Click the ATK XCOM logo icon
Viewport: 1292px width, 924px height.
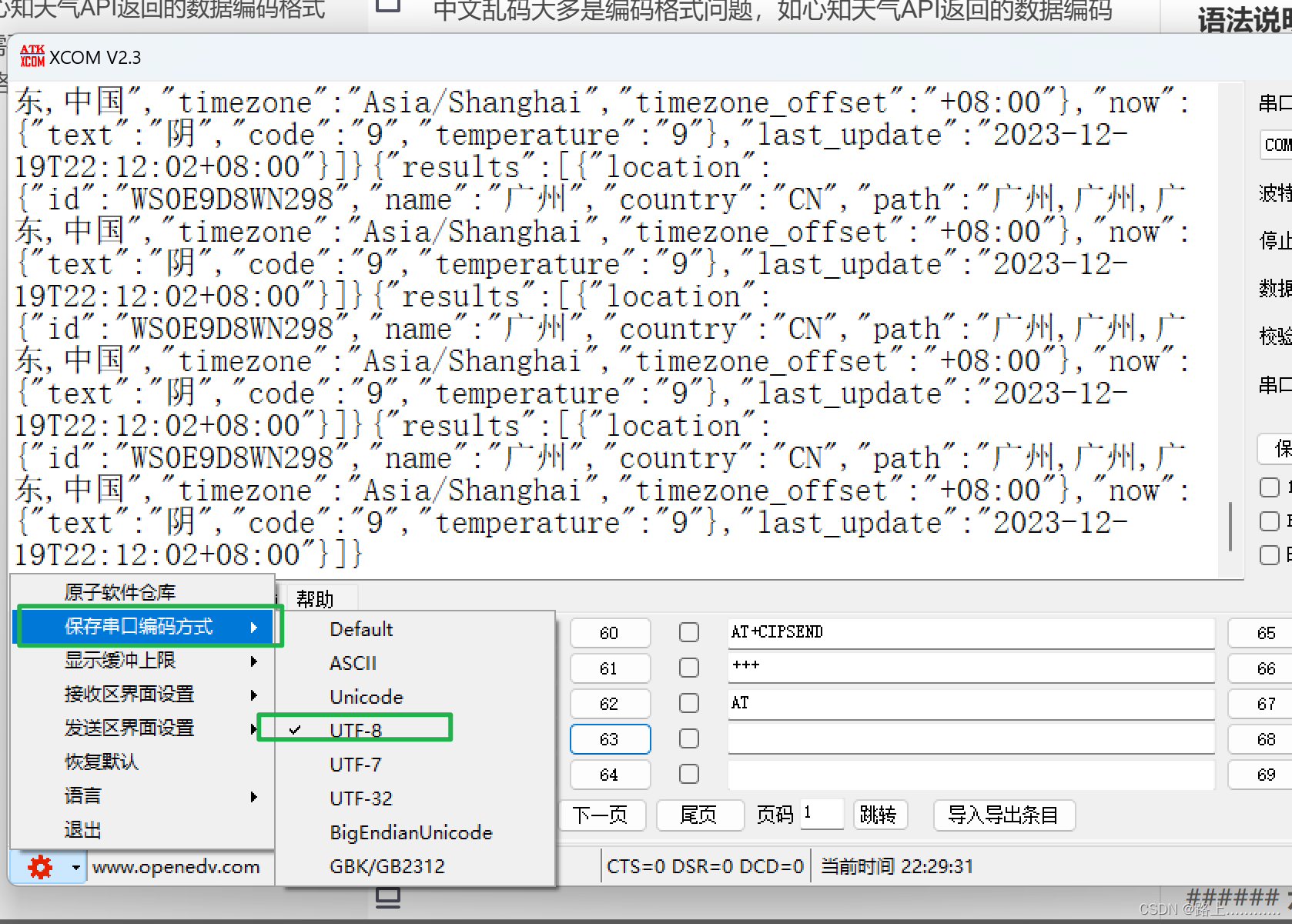(32, 57)
